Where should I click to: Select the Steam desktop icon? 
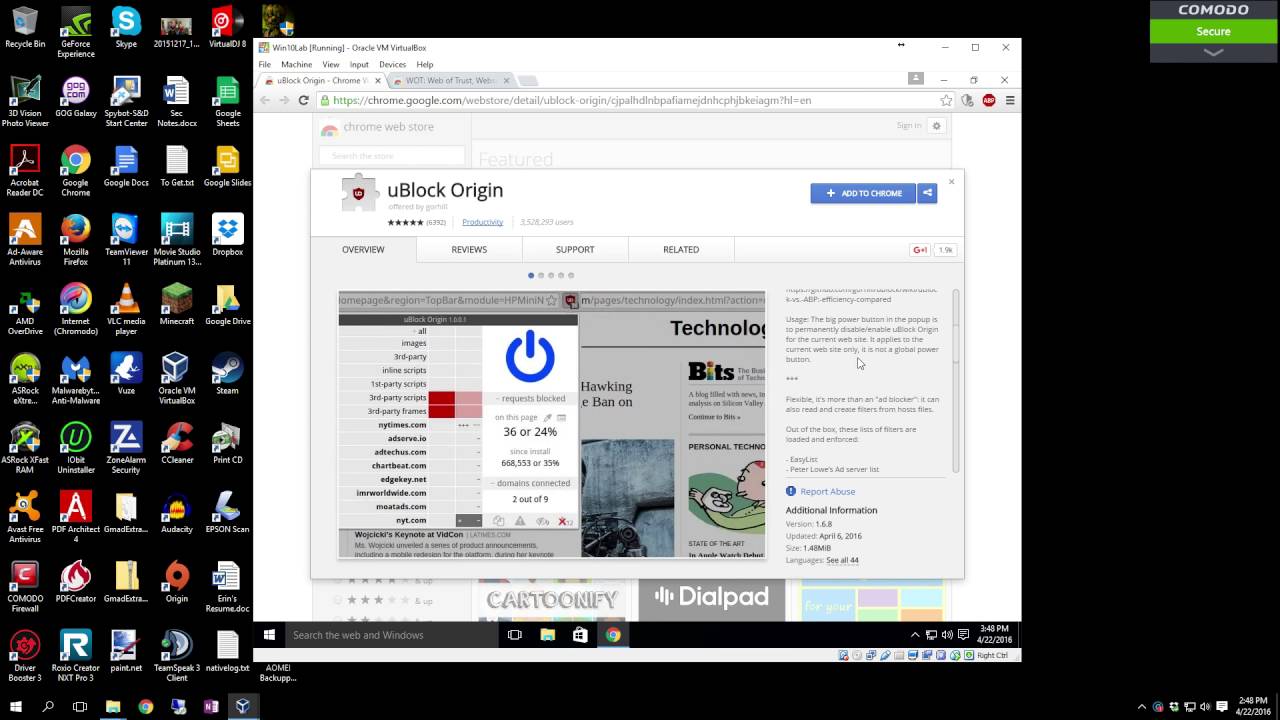point(227,372)
